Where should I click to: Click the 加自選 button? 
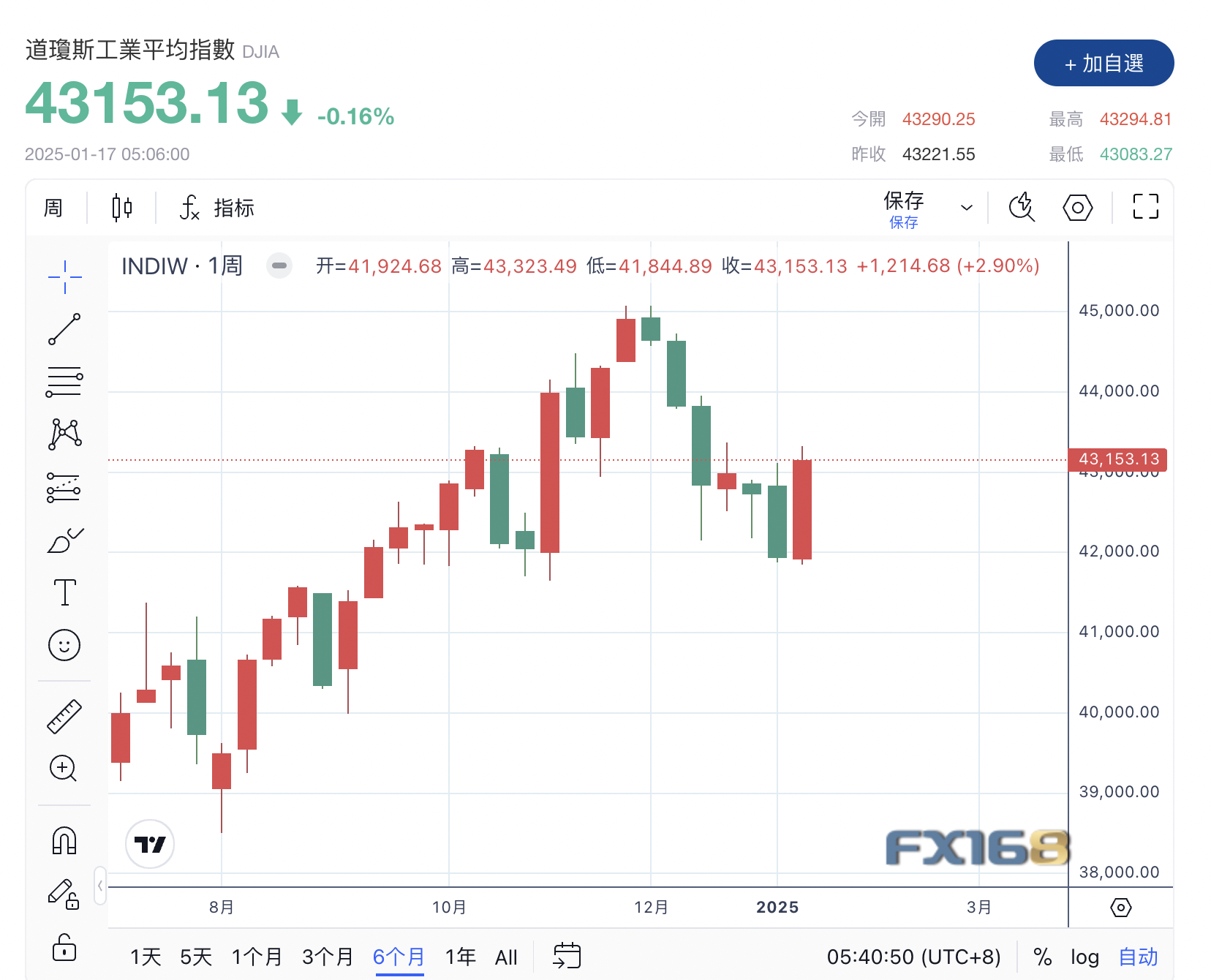(1103, 64)
